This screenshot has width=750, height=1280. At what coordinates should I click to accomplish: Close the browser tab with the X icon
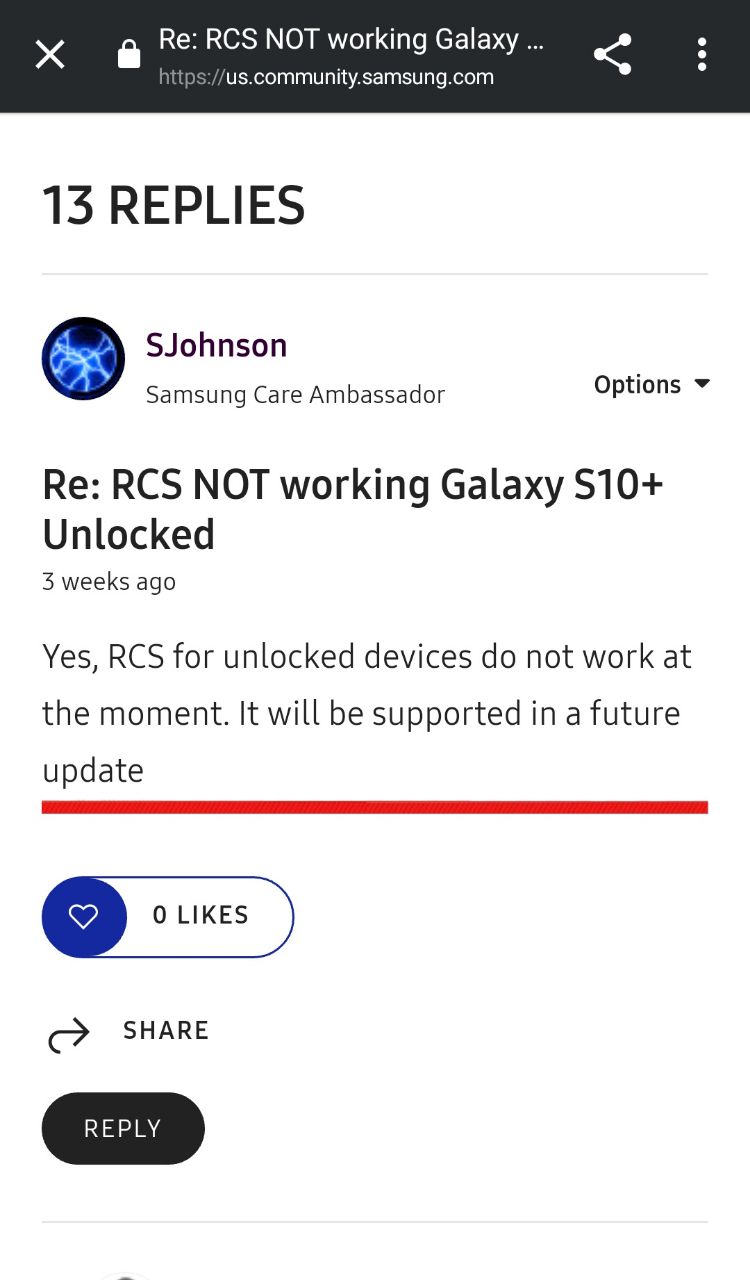50,55
